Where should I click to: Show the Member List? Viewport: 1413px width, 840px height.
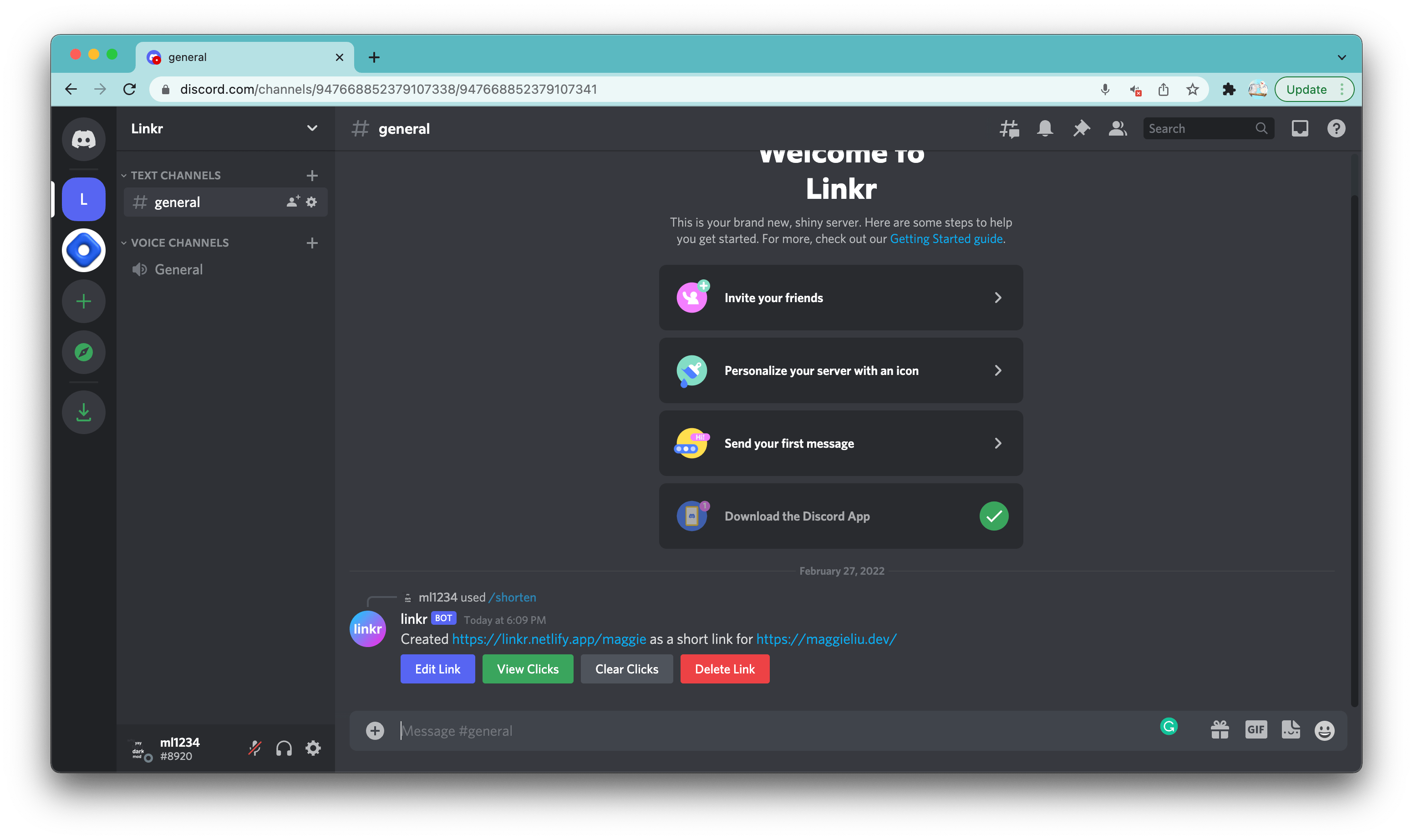(x=1118, y=128)
